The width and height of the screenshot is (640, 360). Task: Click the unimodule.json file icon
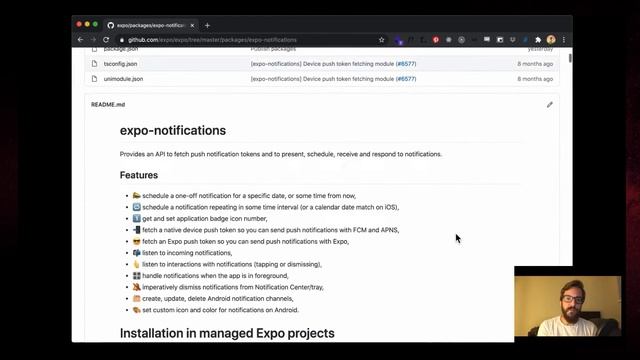94,79
